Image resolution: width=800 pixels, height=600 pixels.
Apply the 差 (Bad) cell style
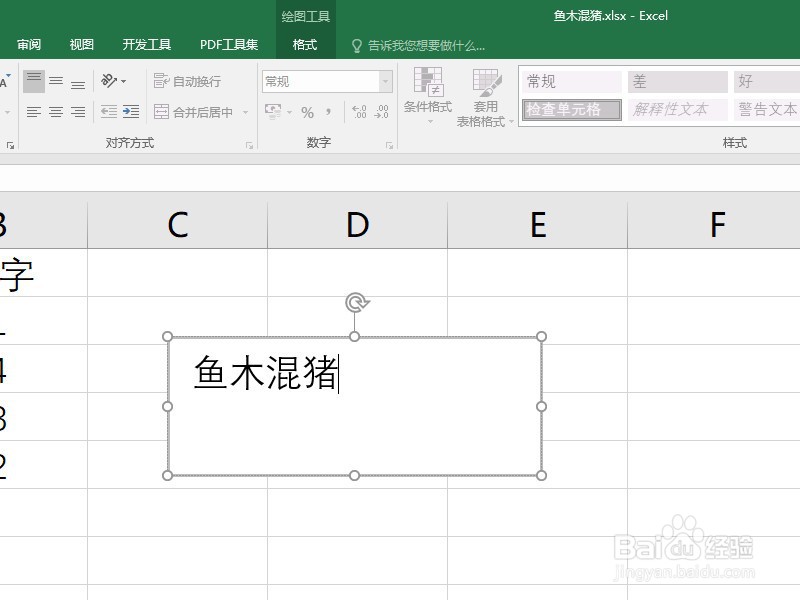click(x=678, y=82)
